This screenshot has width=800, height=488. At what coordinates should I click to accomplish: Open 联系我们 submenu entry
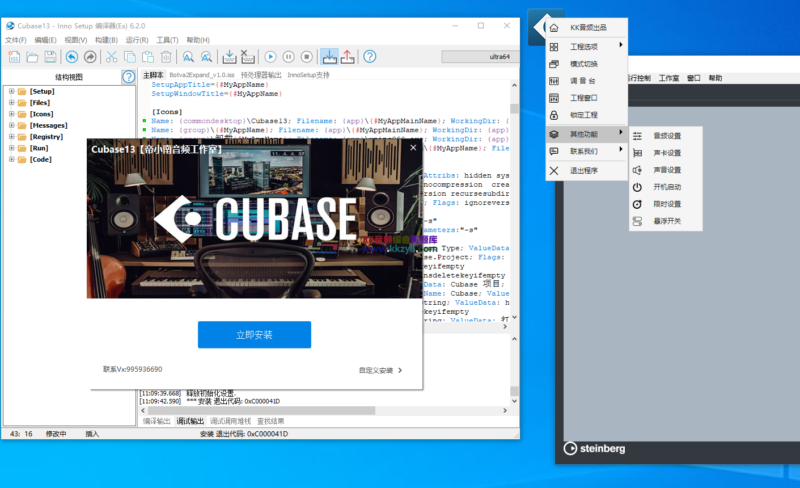point(587,151)
